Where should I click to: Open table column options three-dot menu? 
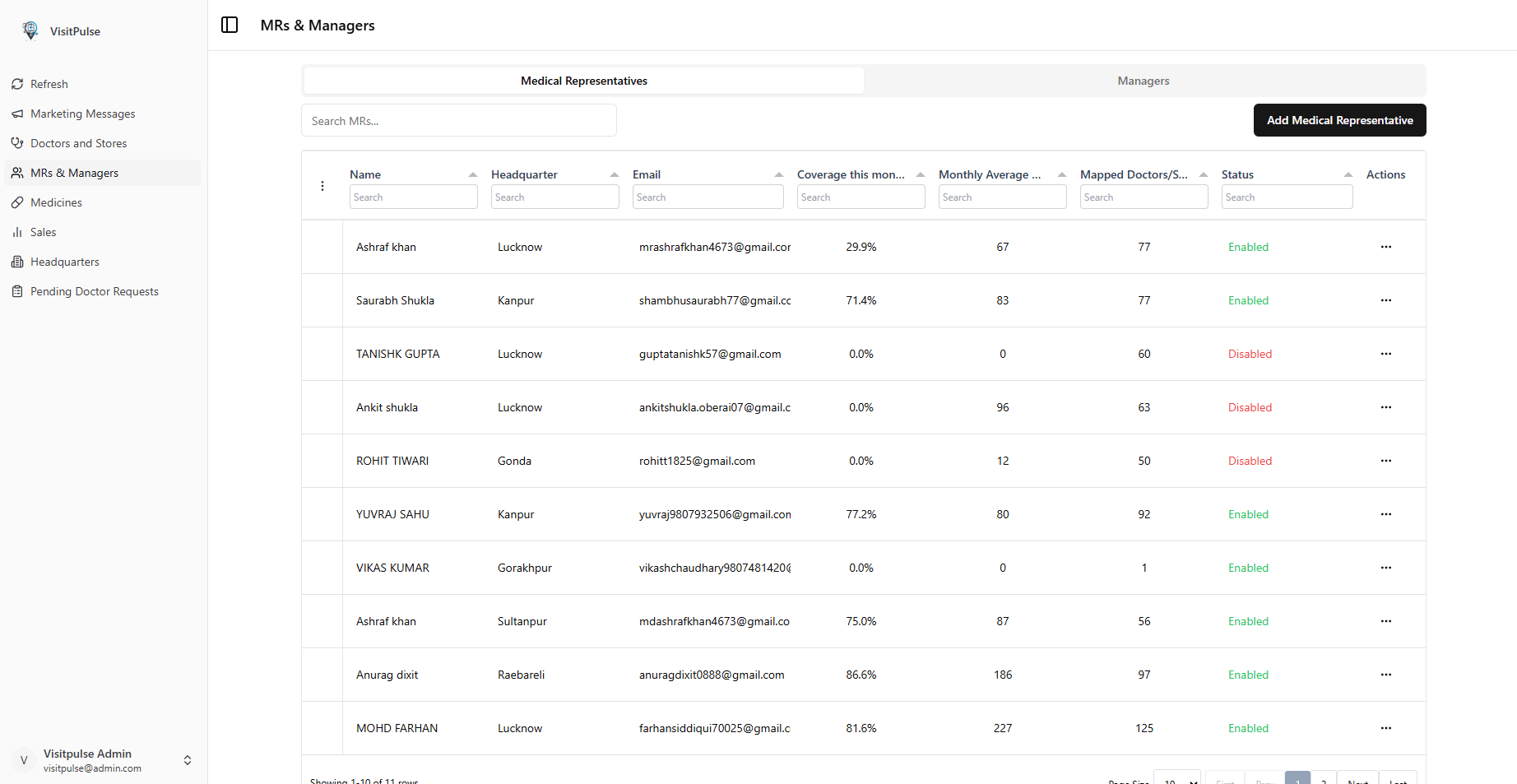[322, 186]
